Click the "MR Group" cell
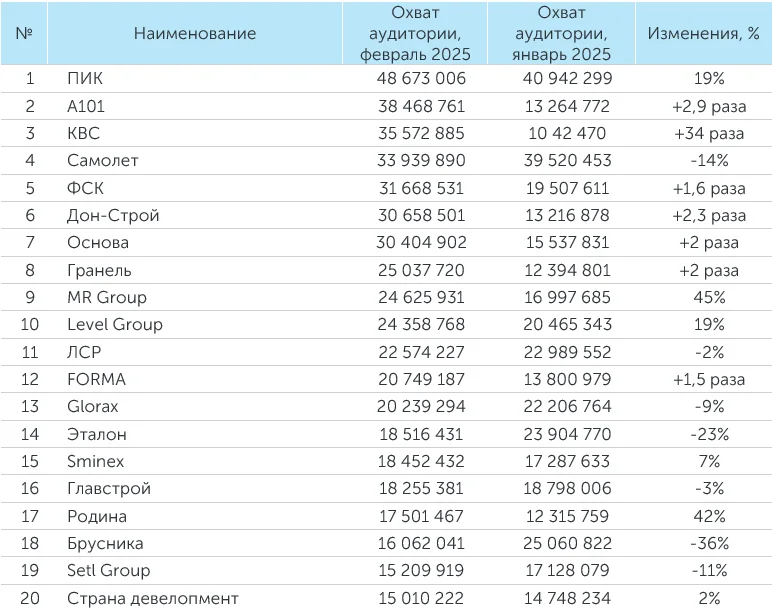The height and width of the screenshot is (616, 772). [x=107, y=297]
